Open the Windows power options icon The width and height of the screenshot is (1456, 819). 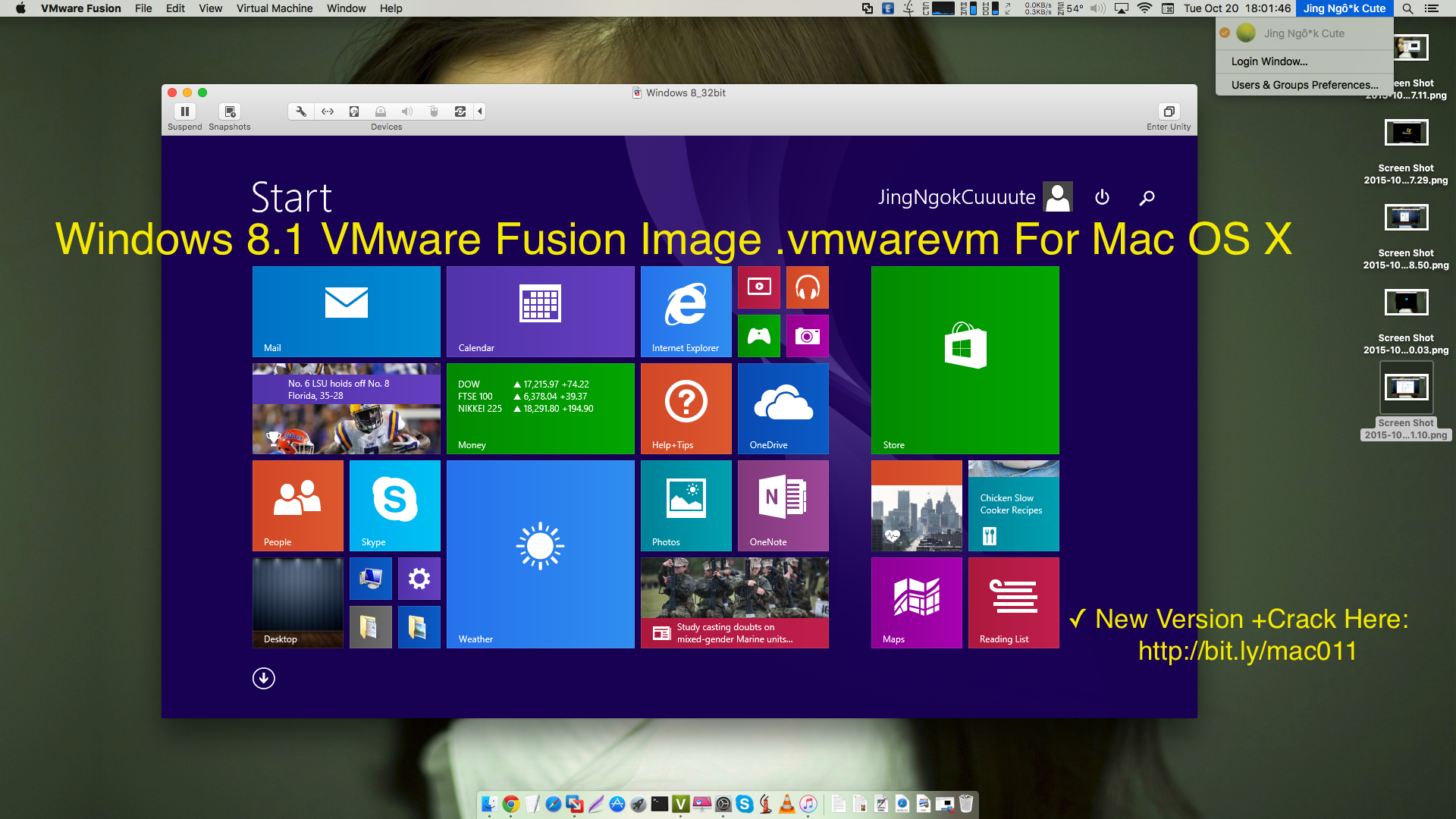pyautogui.click(x=1102, y=197)
